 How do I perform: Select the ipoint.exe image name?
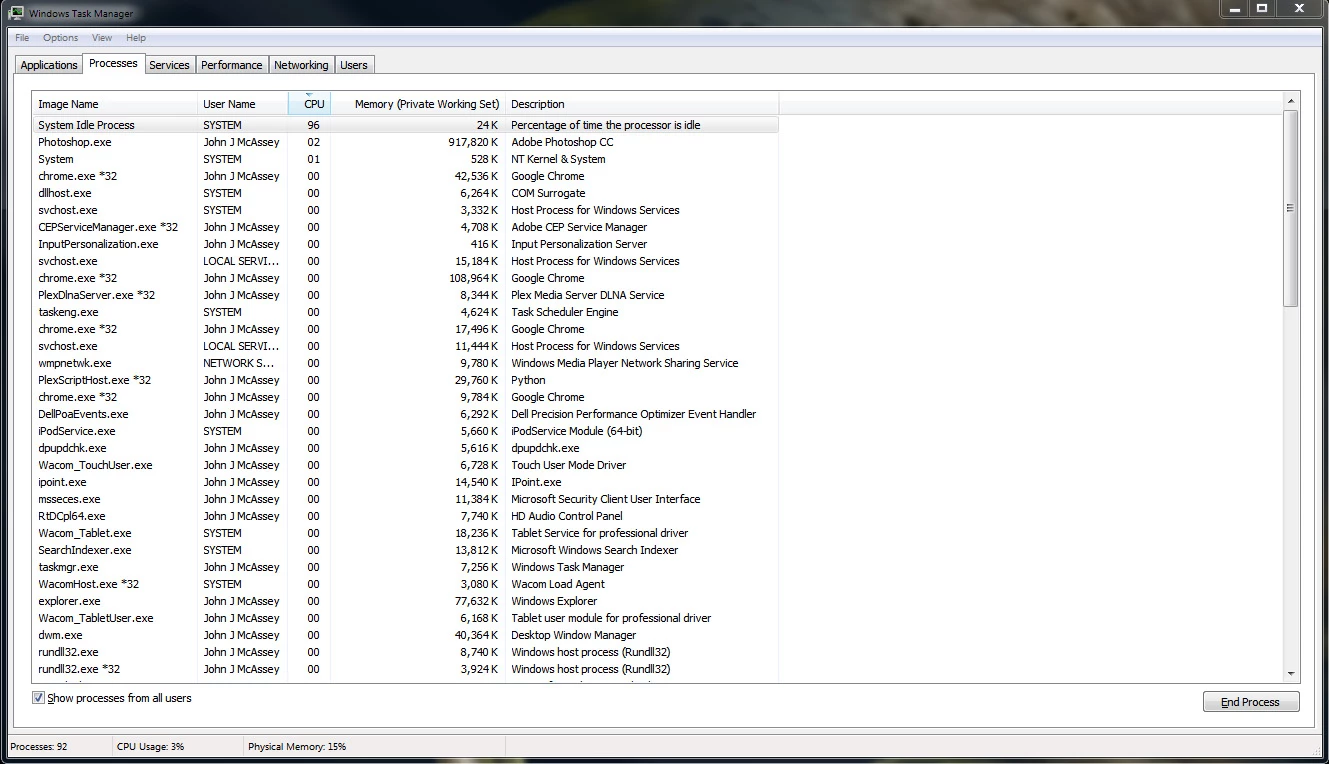click(x=62, y=482)
